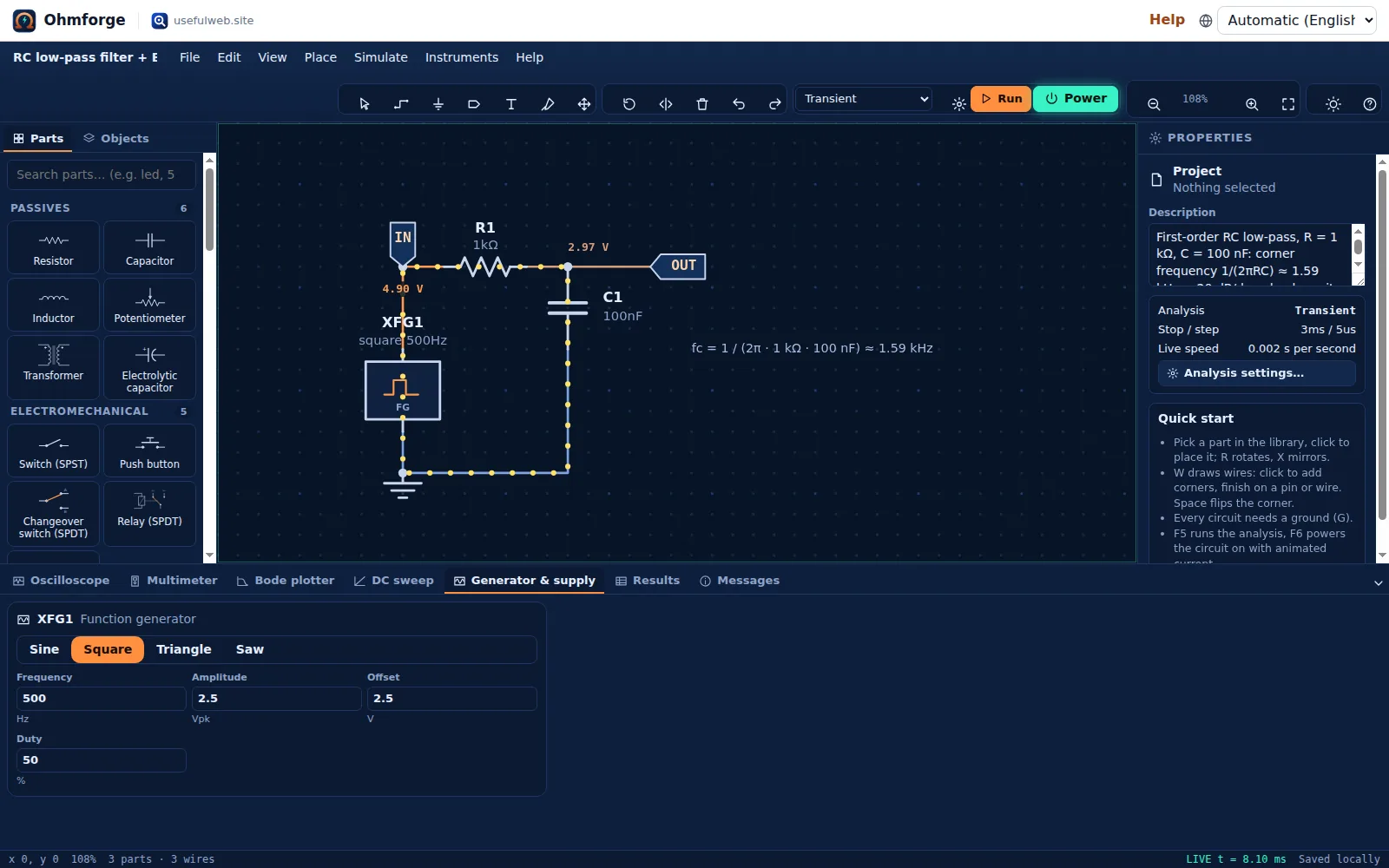Undo the last action

pyautogui.click(x=739, y=104)
